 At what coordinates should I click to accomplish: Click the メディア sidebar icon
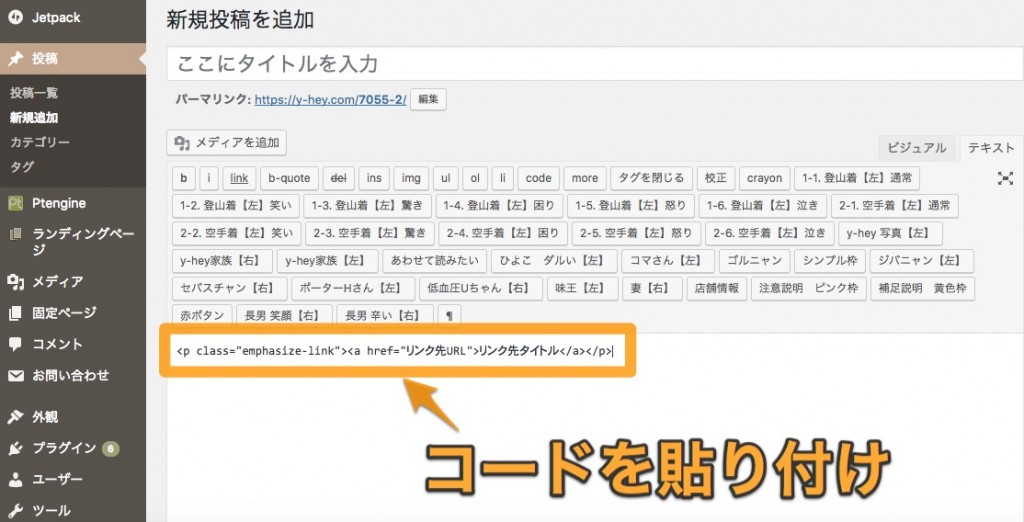click(x=15, y=282)
